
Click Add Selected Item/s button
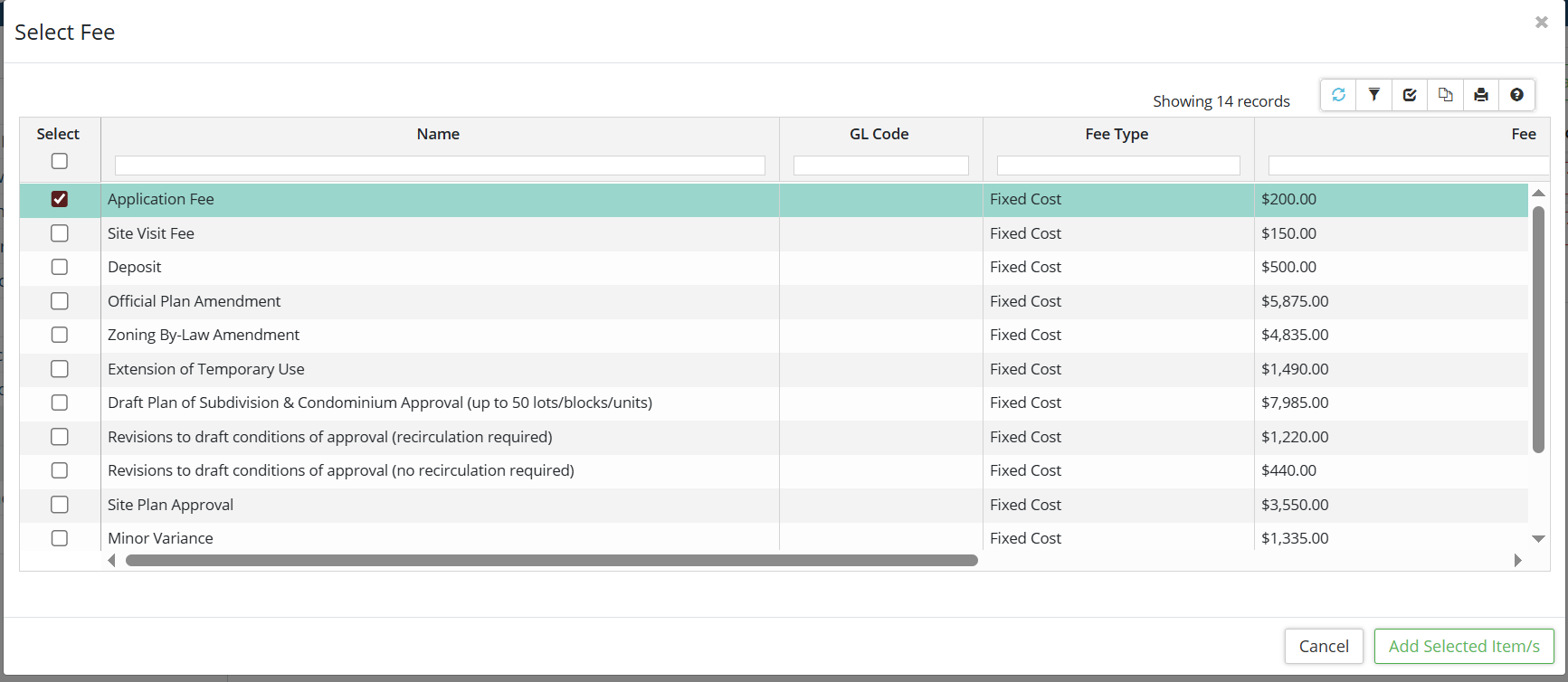[1464, 647]
